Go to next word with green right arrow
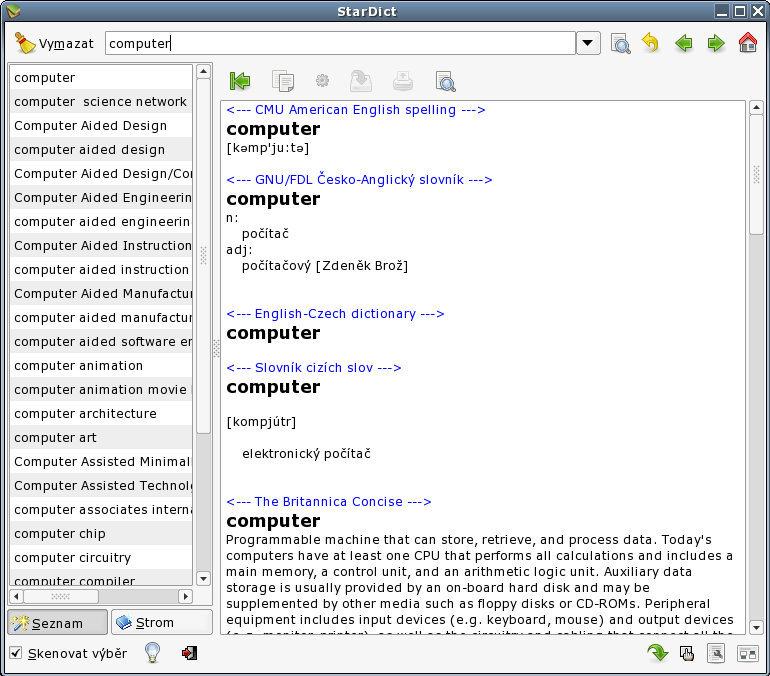 click(716, 43)
